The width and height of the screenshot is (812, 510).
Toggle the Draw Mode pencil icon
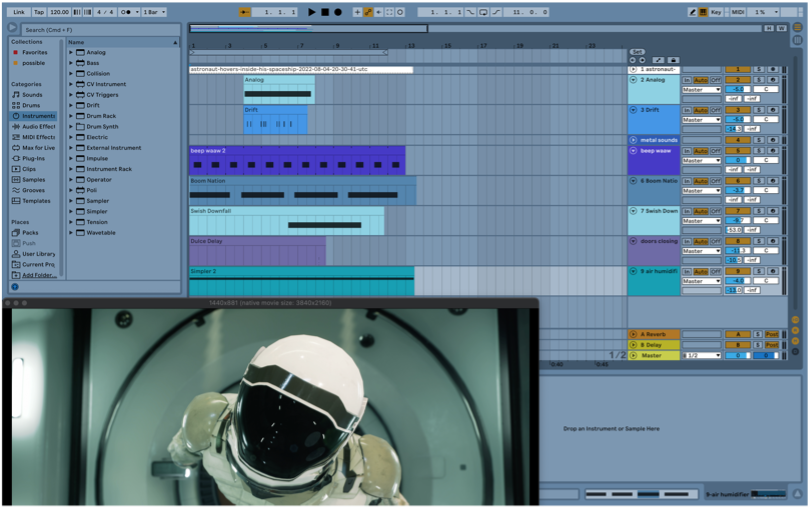point(692,12)
